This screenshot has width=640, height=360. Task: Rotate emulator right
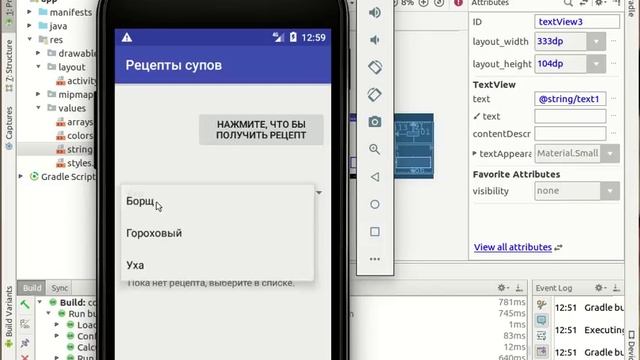[x=375, y=95]
